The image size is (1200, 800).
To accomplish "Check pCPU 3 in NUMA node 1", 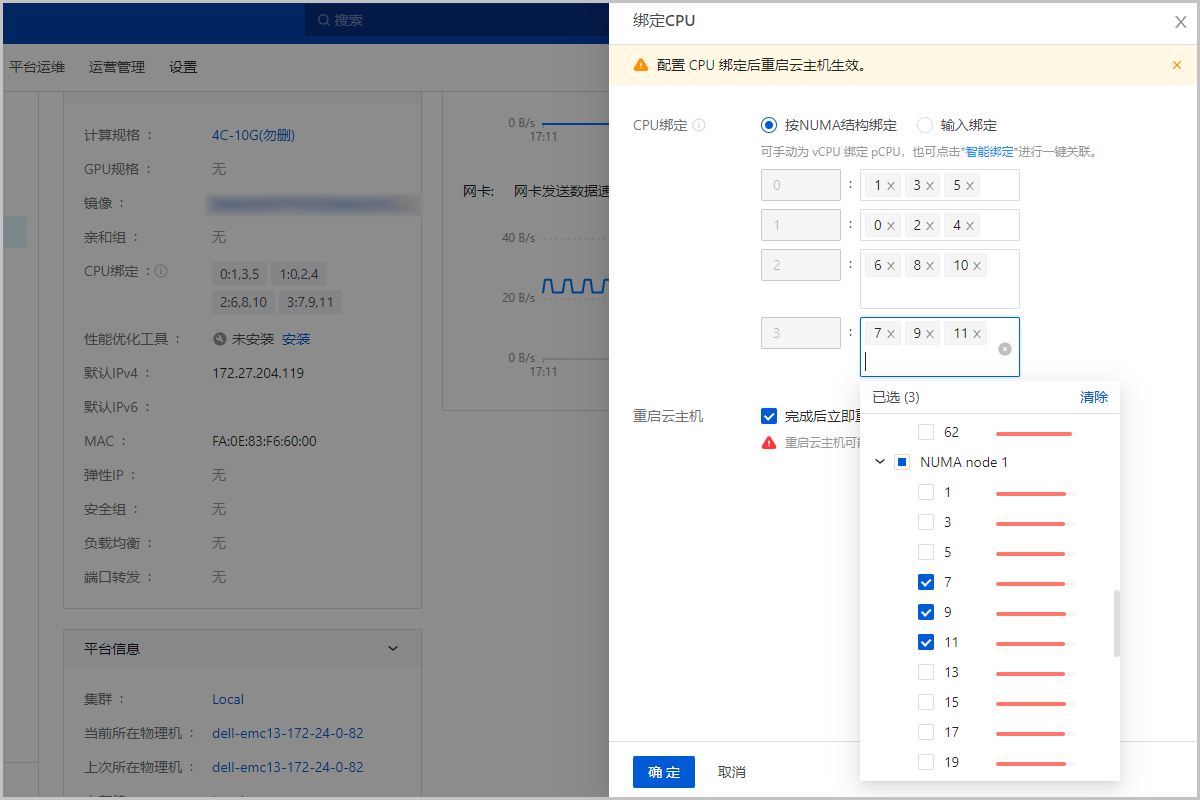I will point(926,522).
